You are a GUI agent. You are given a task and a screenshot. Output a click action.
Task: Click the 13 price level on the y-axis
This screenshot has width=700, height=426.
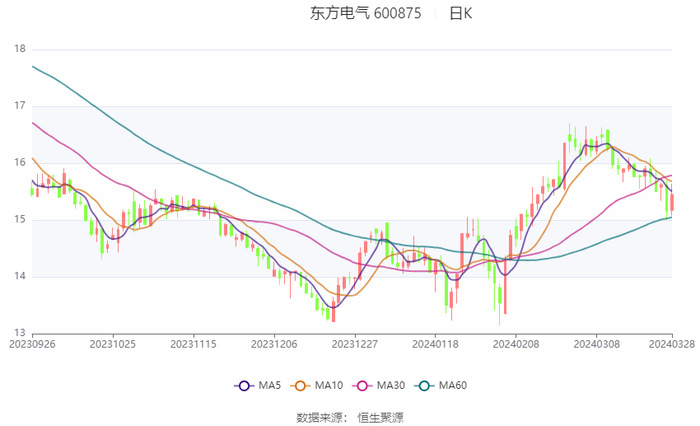click(x=20, y=334)
